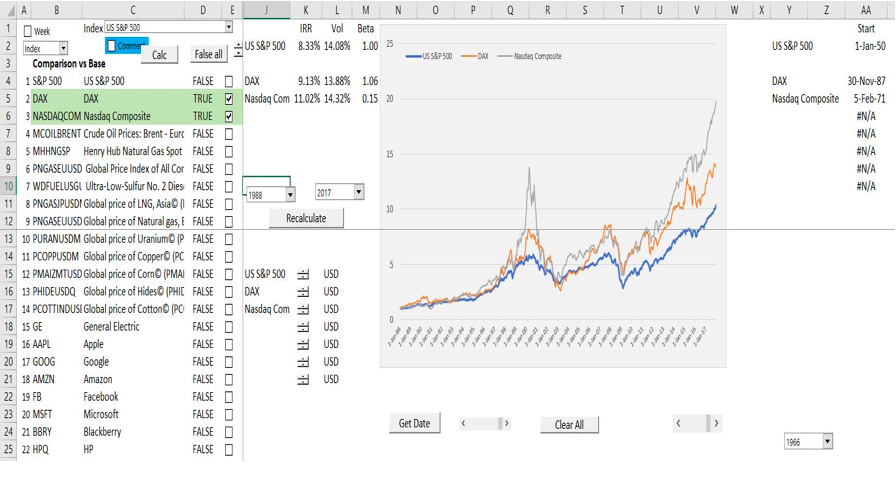Image resolution: width=896 pixels, height=477 pixels.
Task: Tick the AAPL Apple row checkbox
Action: click(x=229, y=344)
